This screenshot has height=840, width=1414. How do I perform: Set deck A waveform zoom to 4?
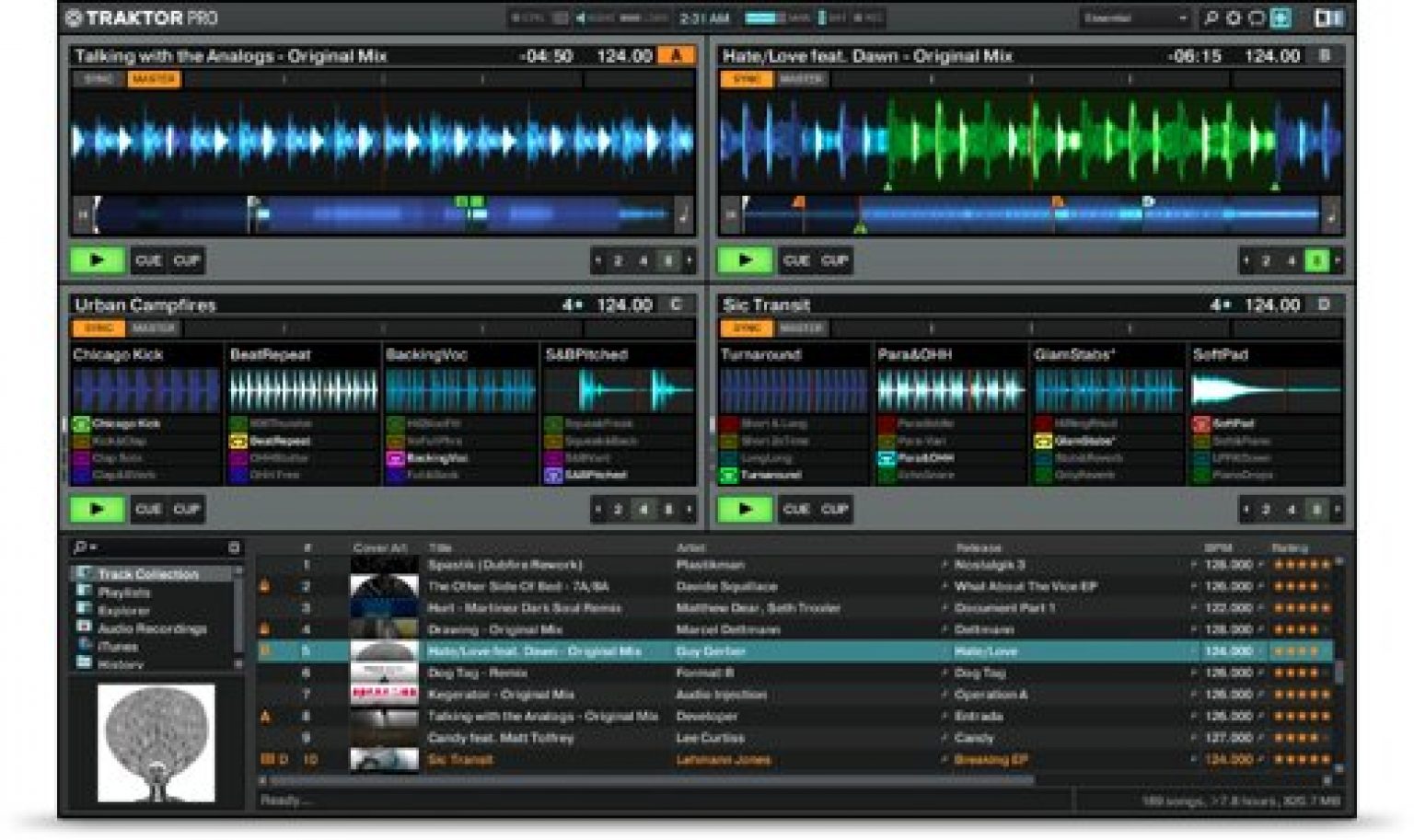click(644, 260)
